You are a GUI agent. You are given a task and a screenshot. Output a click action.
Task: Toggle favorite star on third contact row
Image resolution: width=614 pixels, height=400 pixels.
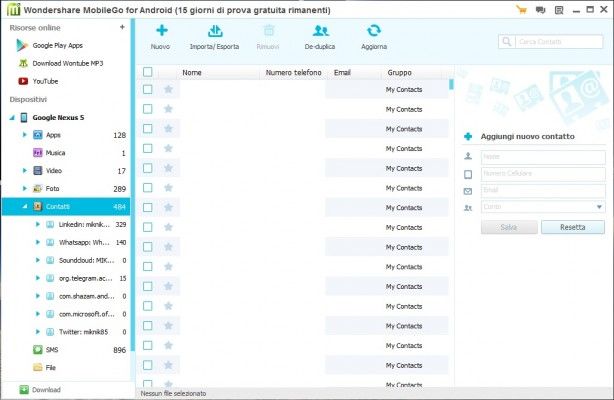(x=168, y=129)
